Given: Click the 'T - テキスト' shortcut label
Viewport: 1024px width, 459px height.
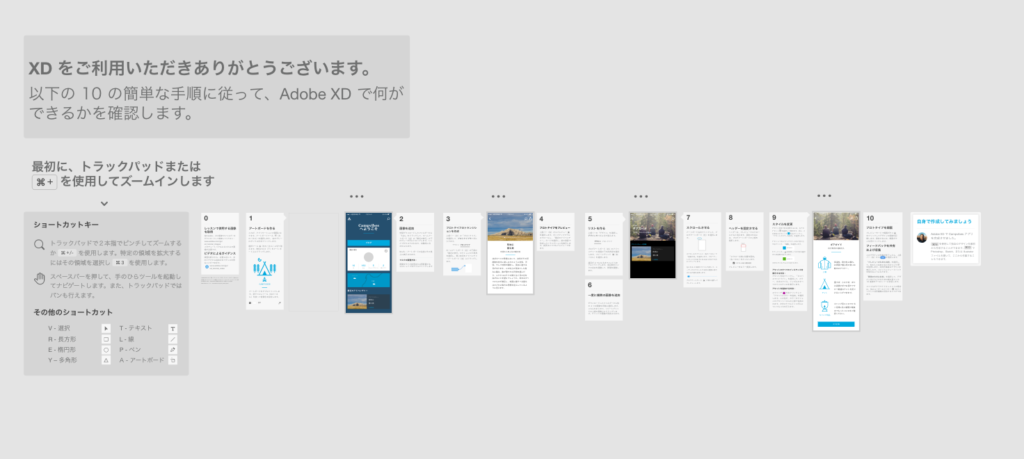Looking at the screenshot, I should [135, 328].
